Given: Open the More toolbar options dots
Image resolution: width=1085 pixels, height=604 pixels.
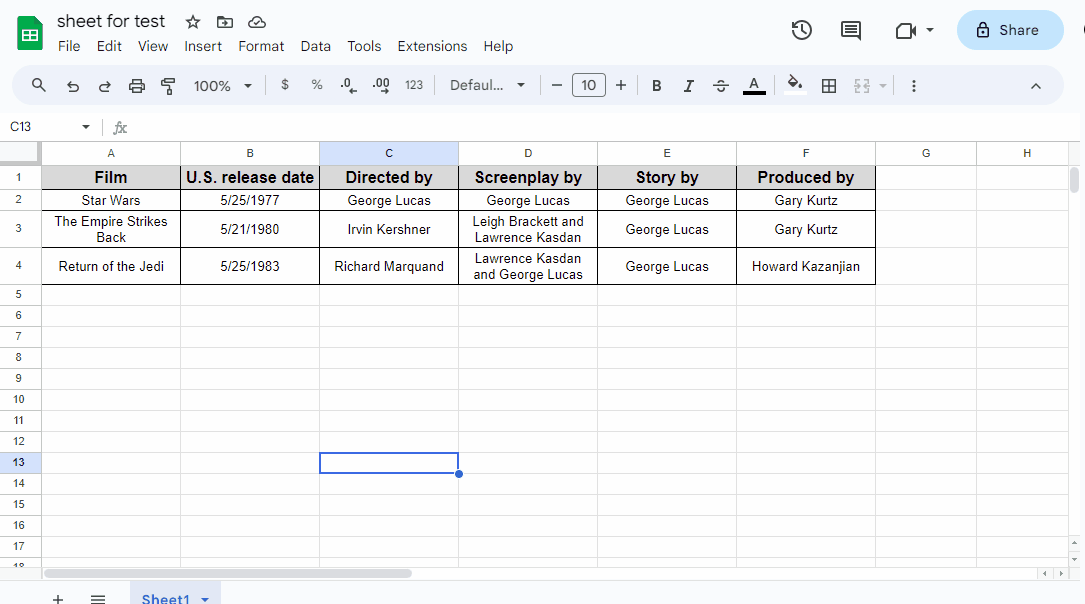Looking at the screenshot, I should [913, 86].
